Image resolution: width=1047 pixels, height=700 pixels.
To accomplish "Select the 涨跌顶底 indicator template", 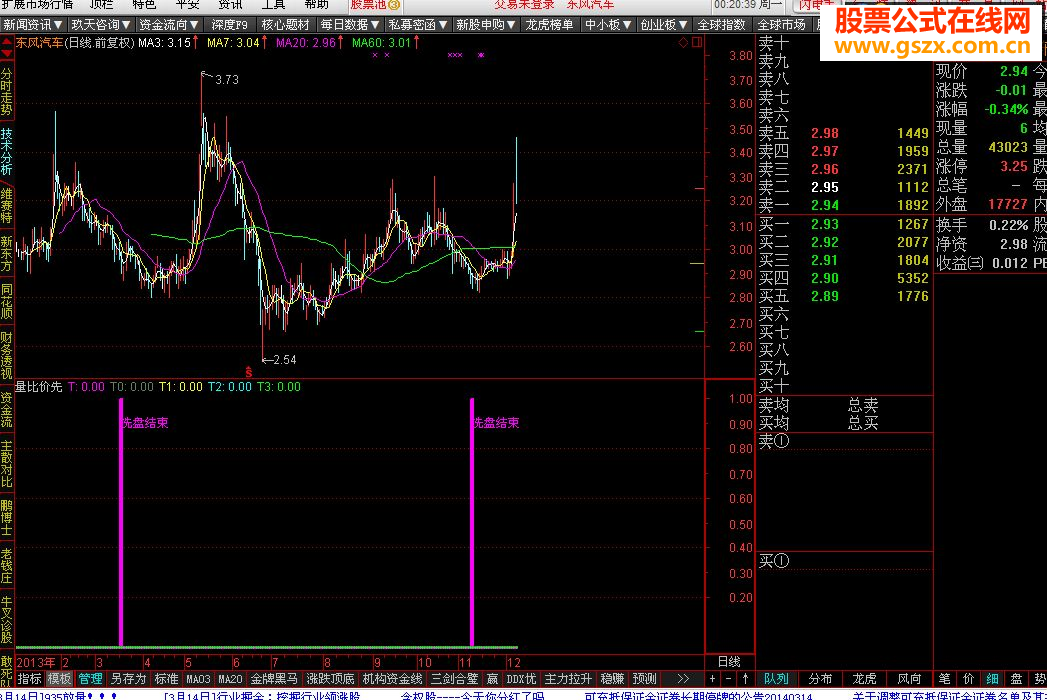I will pos(330,679).
